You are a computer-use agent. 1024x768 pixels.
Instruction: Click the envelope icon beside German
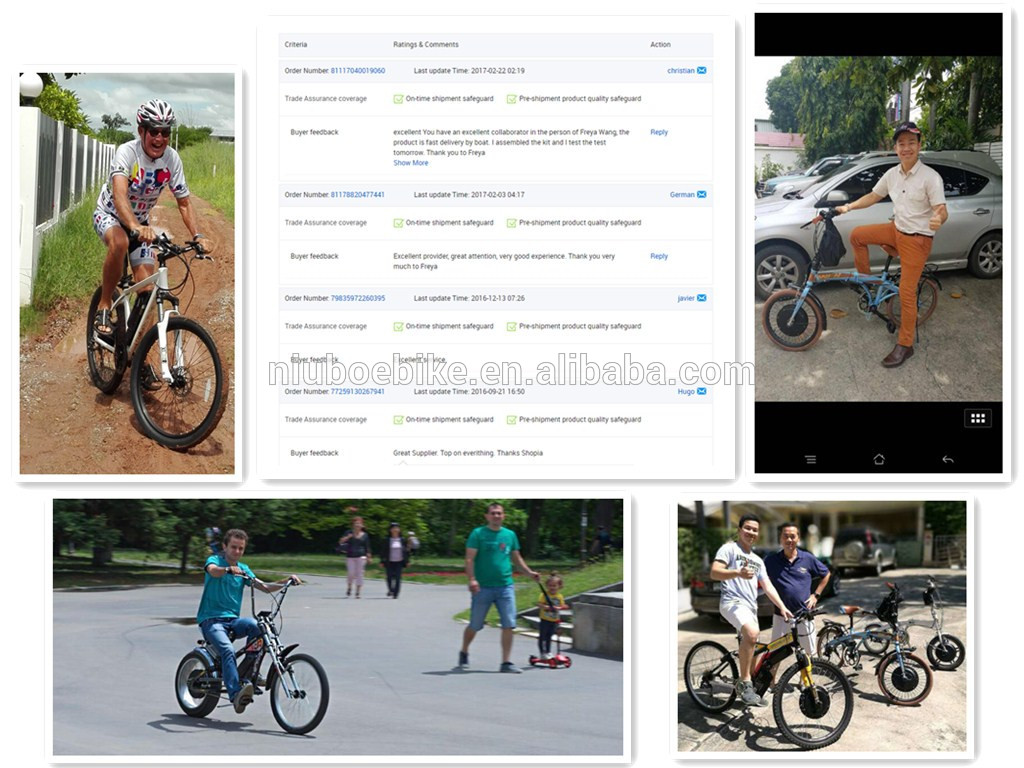701,195
